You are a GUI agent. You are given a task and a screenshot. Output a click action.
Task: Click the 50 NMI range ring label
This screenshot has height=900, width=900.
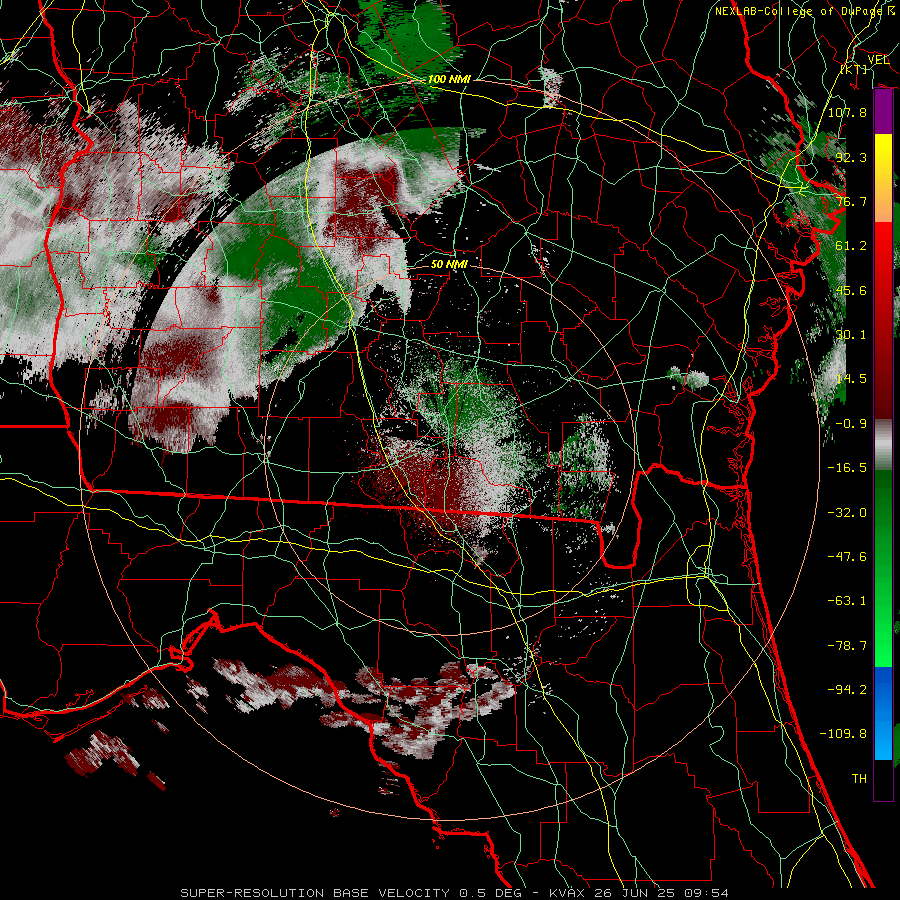449,264
